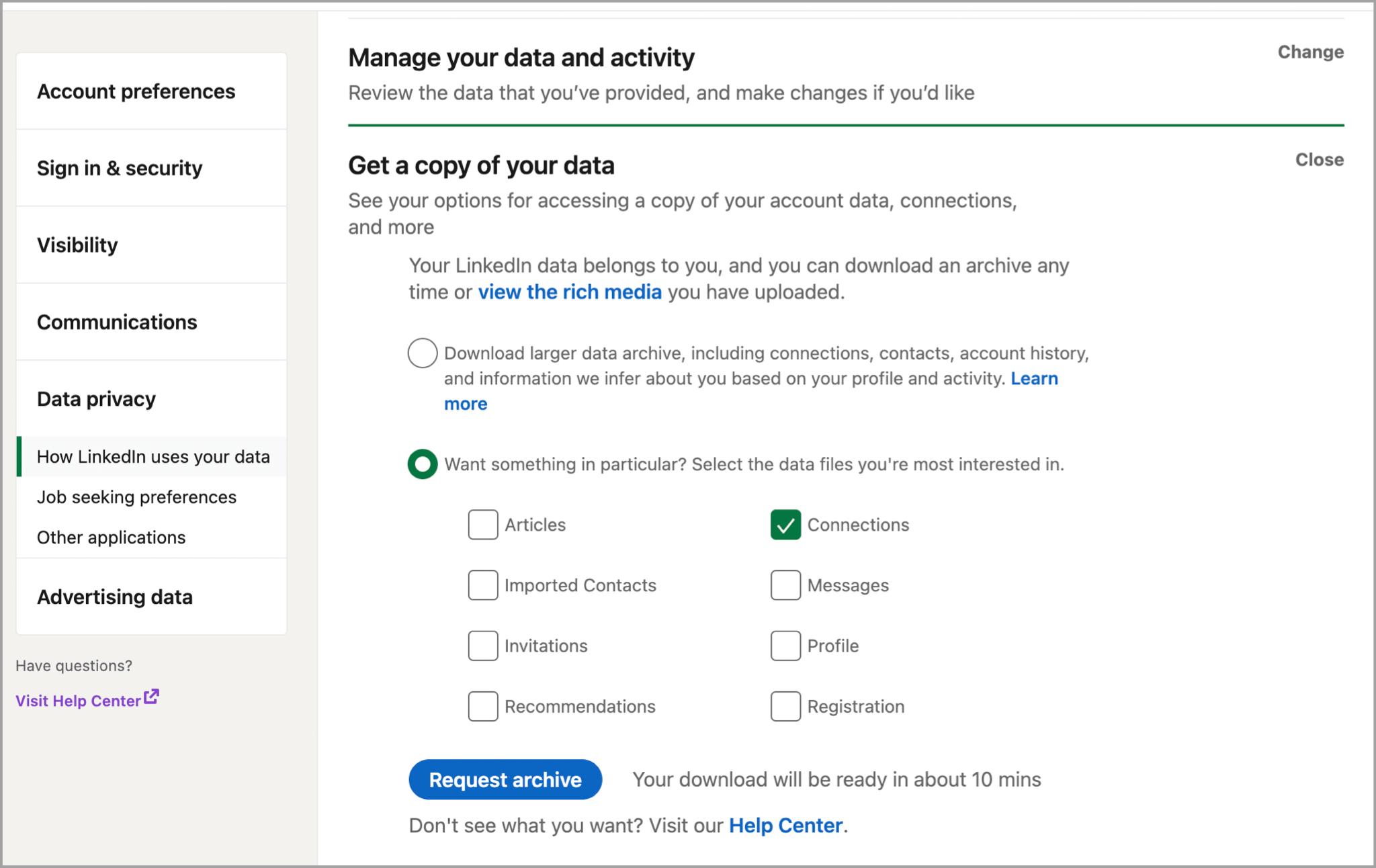Follow the view the rich media link
This screenshot has width=1376, height=868.
click(570, 292)
